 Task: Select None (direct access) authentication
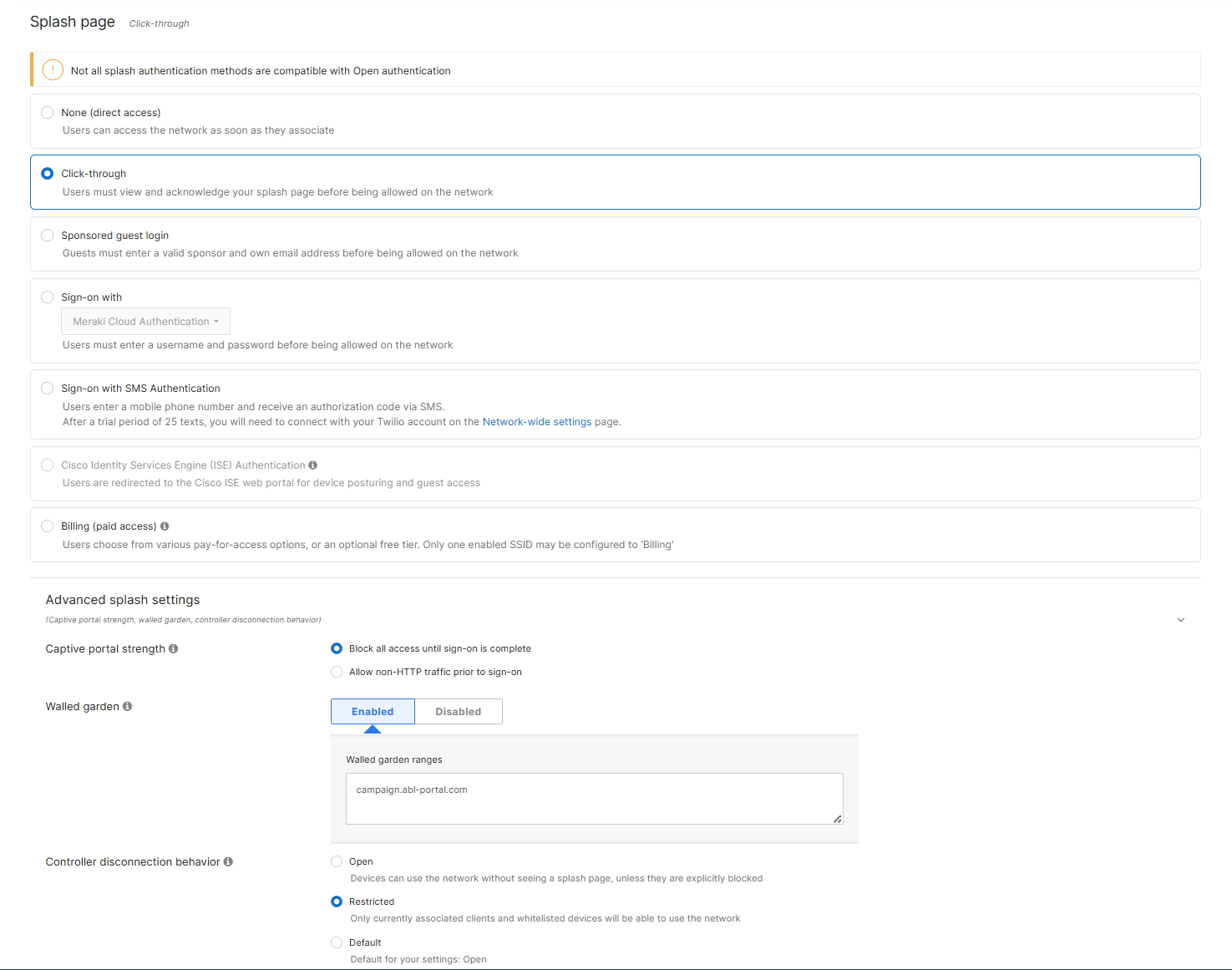coord(47,112)
